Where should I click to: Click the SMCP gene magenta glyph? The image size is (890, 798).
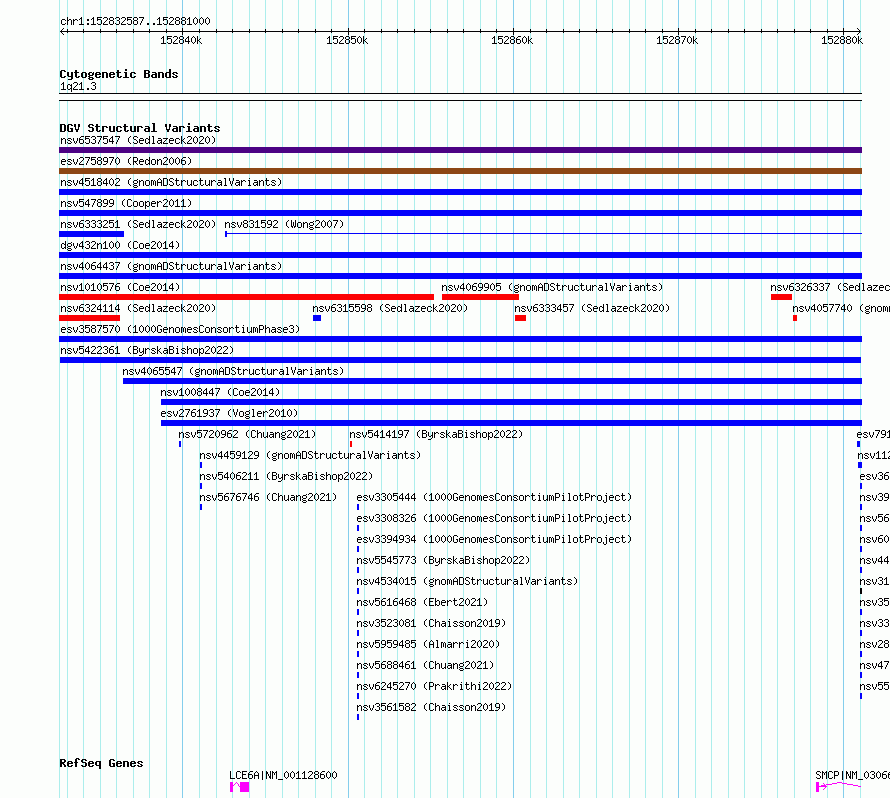coord(838,787)
